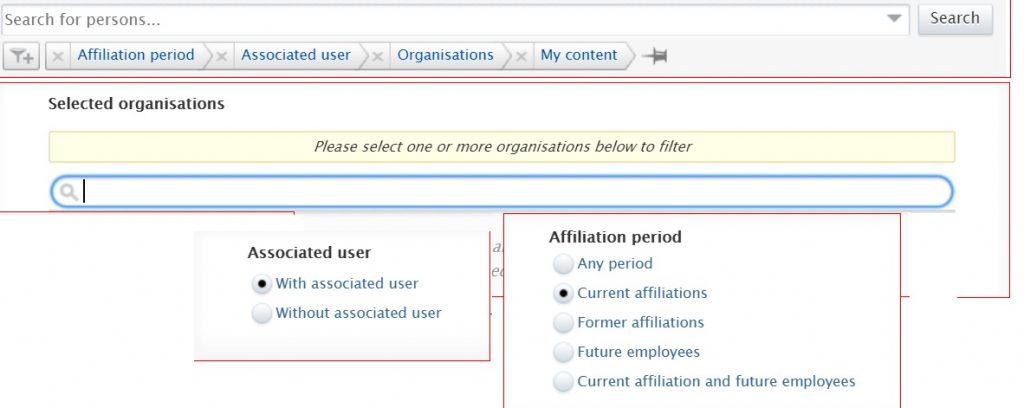The height and width of the screenshot is (408, 1024).
Task: Click magnifier icon in organisations search
Action: [x=69, y=191]
